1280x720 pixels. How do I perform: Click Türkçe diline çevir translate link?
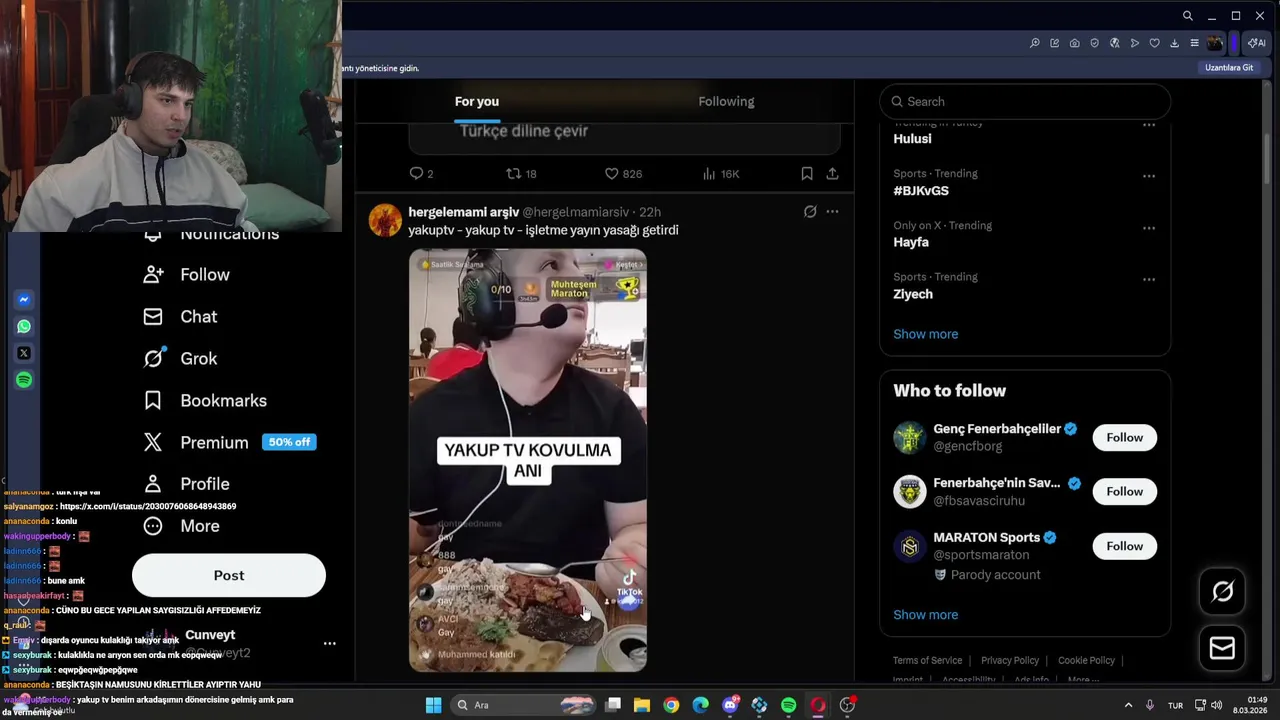523,131
